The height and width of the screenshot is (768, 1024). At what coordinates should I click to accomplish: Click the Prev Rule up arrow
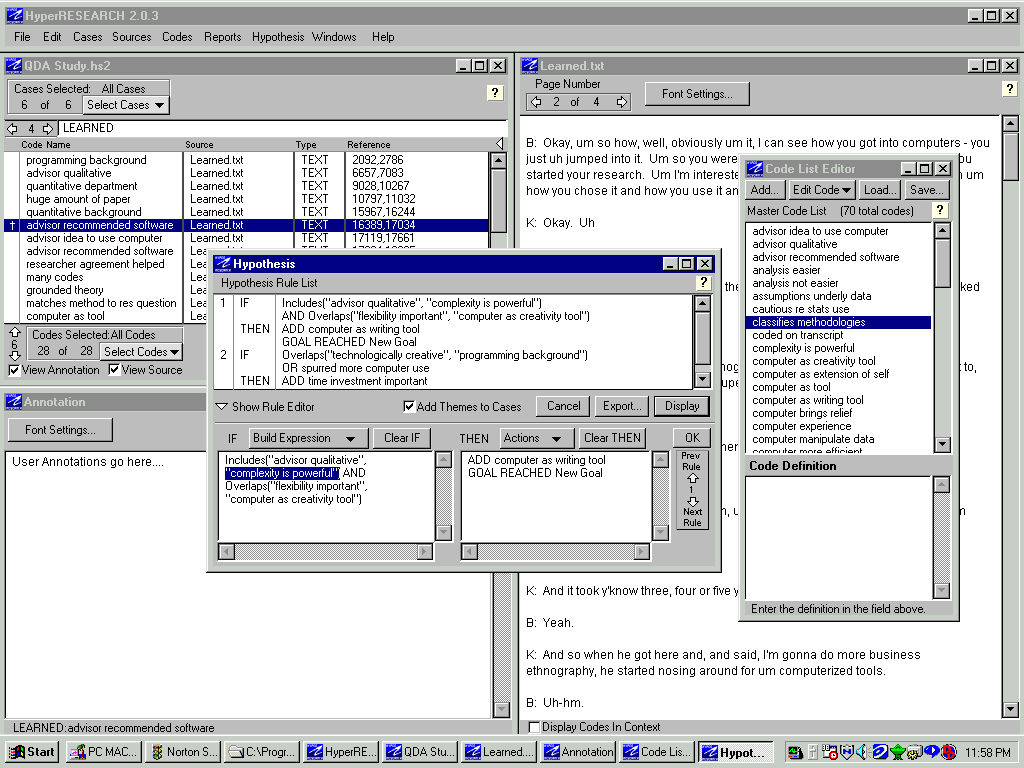coord(692,478)
